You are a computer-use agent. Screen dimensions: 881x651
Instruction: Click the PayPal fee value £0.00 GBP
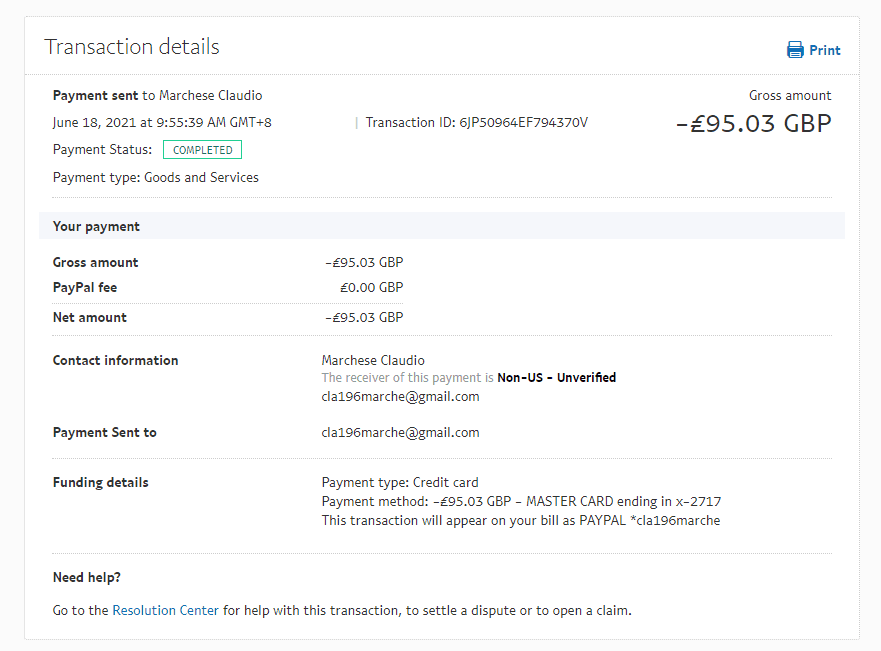pos(371,287)
